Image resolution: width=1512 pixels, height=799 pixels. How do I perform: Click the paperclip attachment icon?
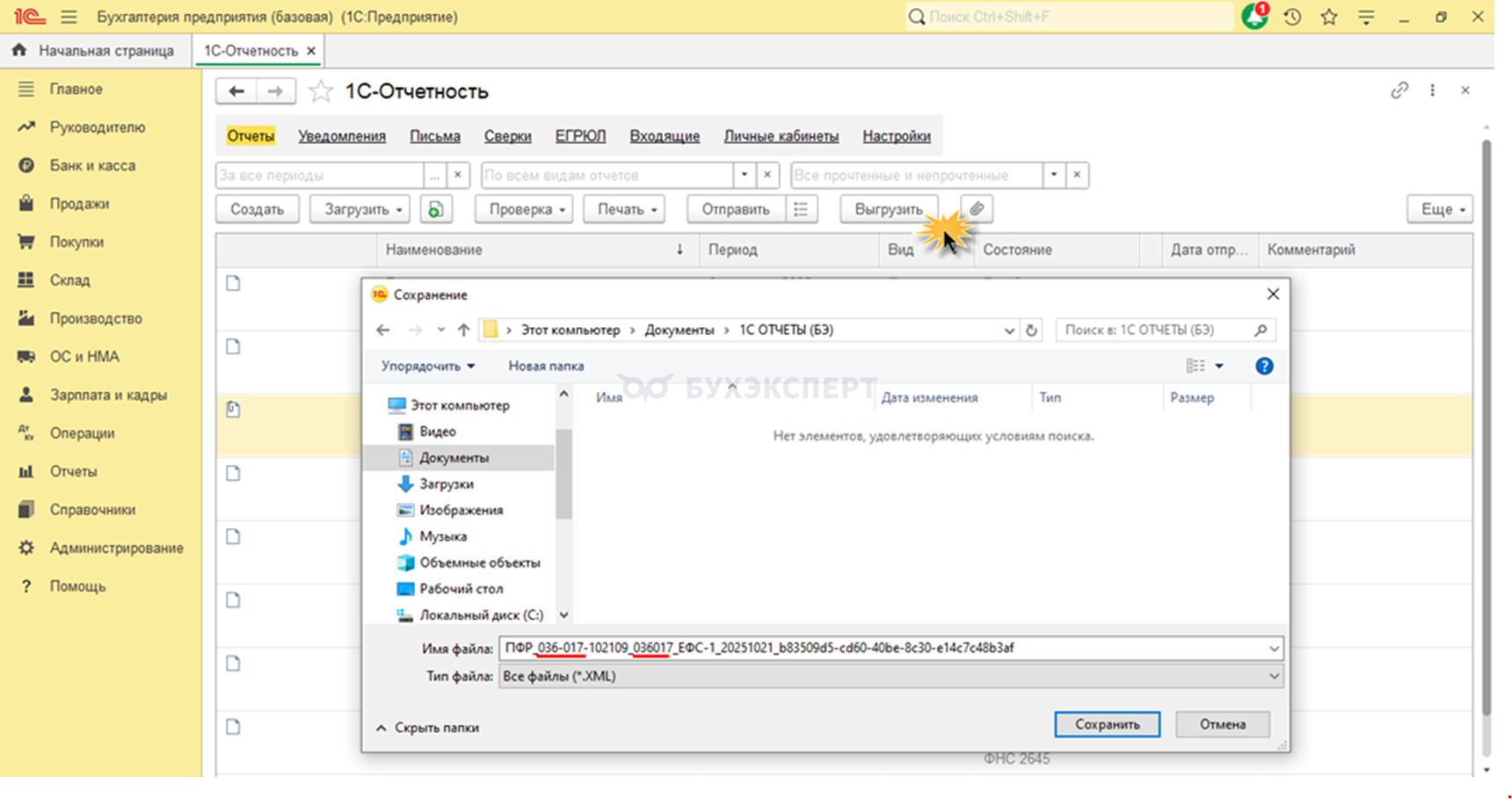coord(977,209)
